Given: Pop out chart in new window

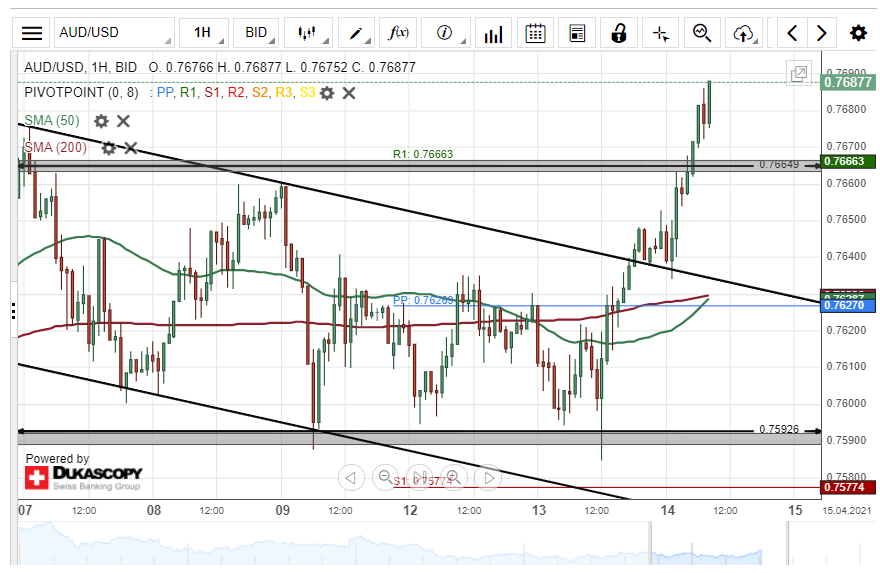Looking at the screenshot, I should click(x=799, y=73).
